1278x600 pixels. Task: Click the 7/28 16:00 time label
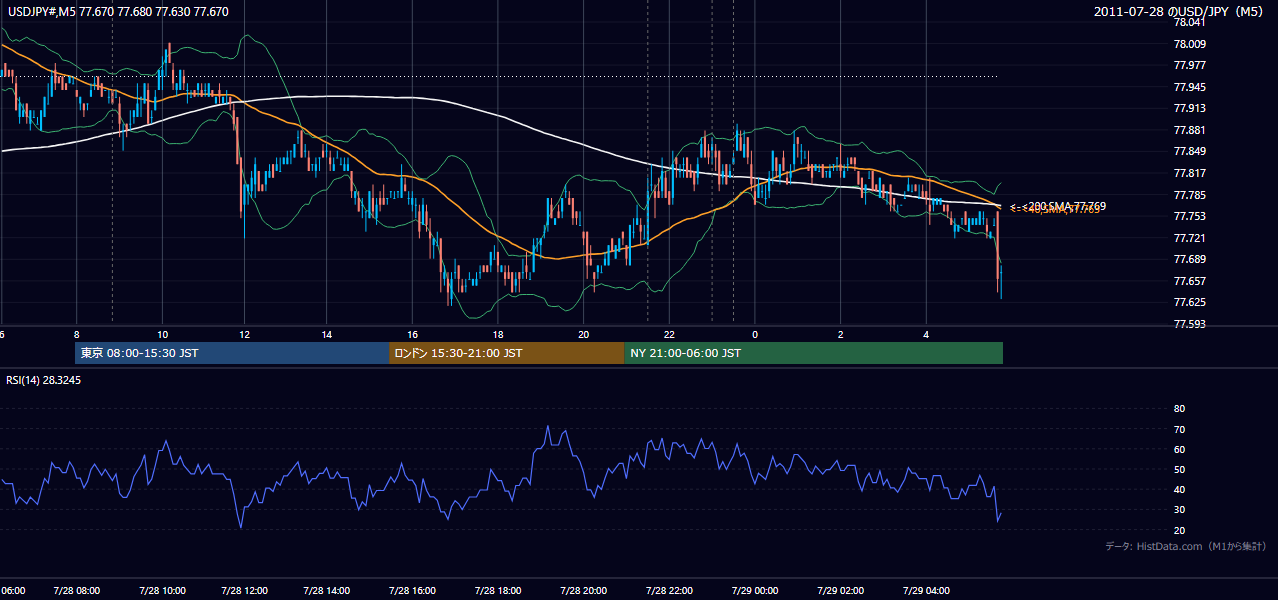pos(412,590)
